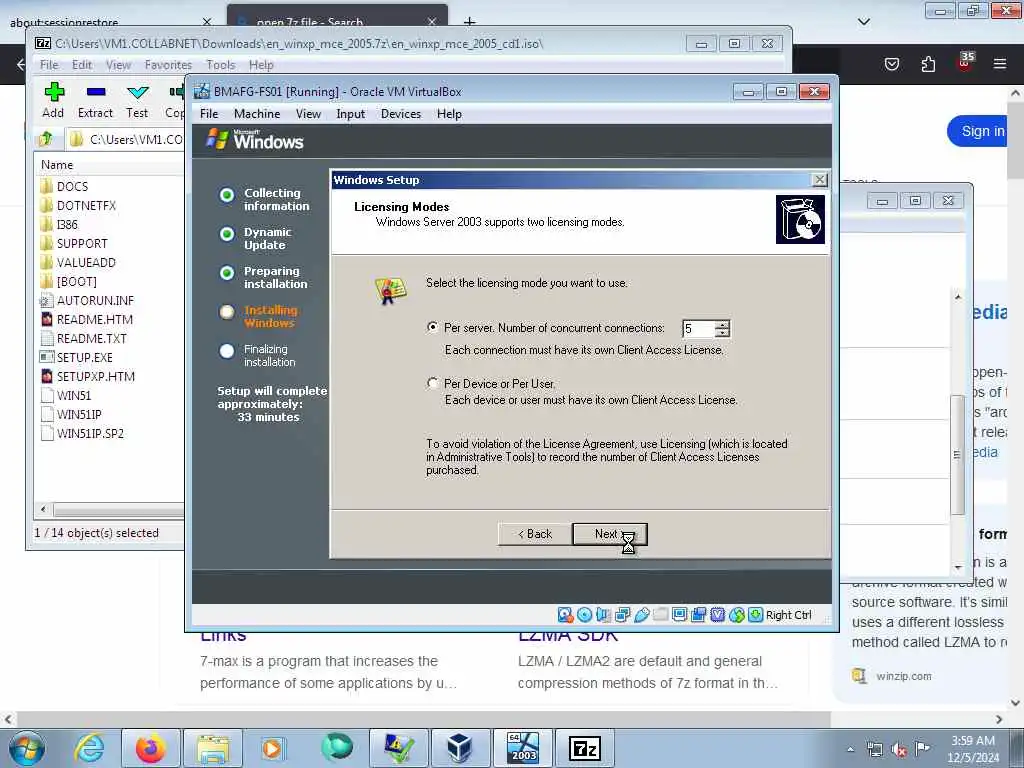Select Per Device or Per User radio
This screenshot has width=1024, height=768.
[x=432, y=383]
